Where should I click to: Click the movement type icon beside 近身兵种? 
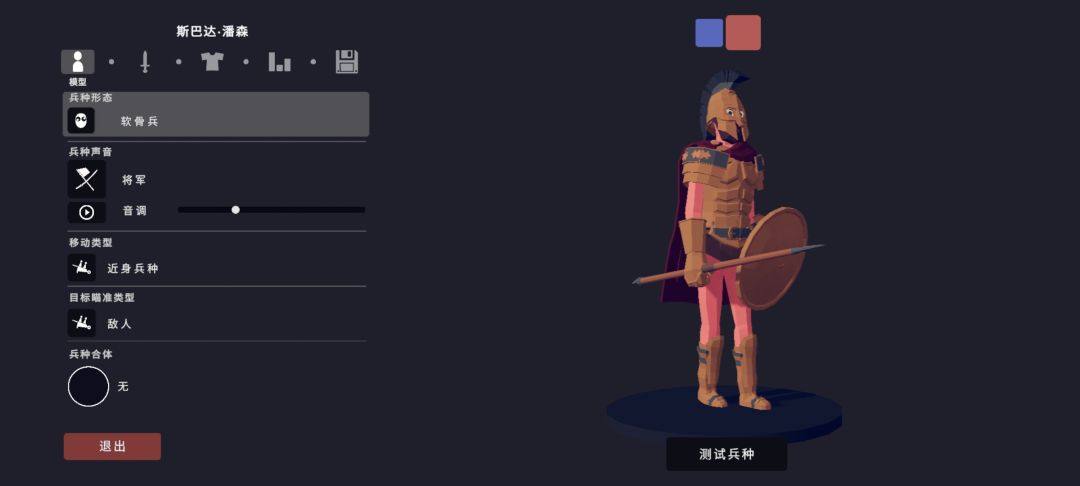(x=81, y=268)
